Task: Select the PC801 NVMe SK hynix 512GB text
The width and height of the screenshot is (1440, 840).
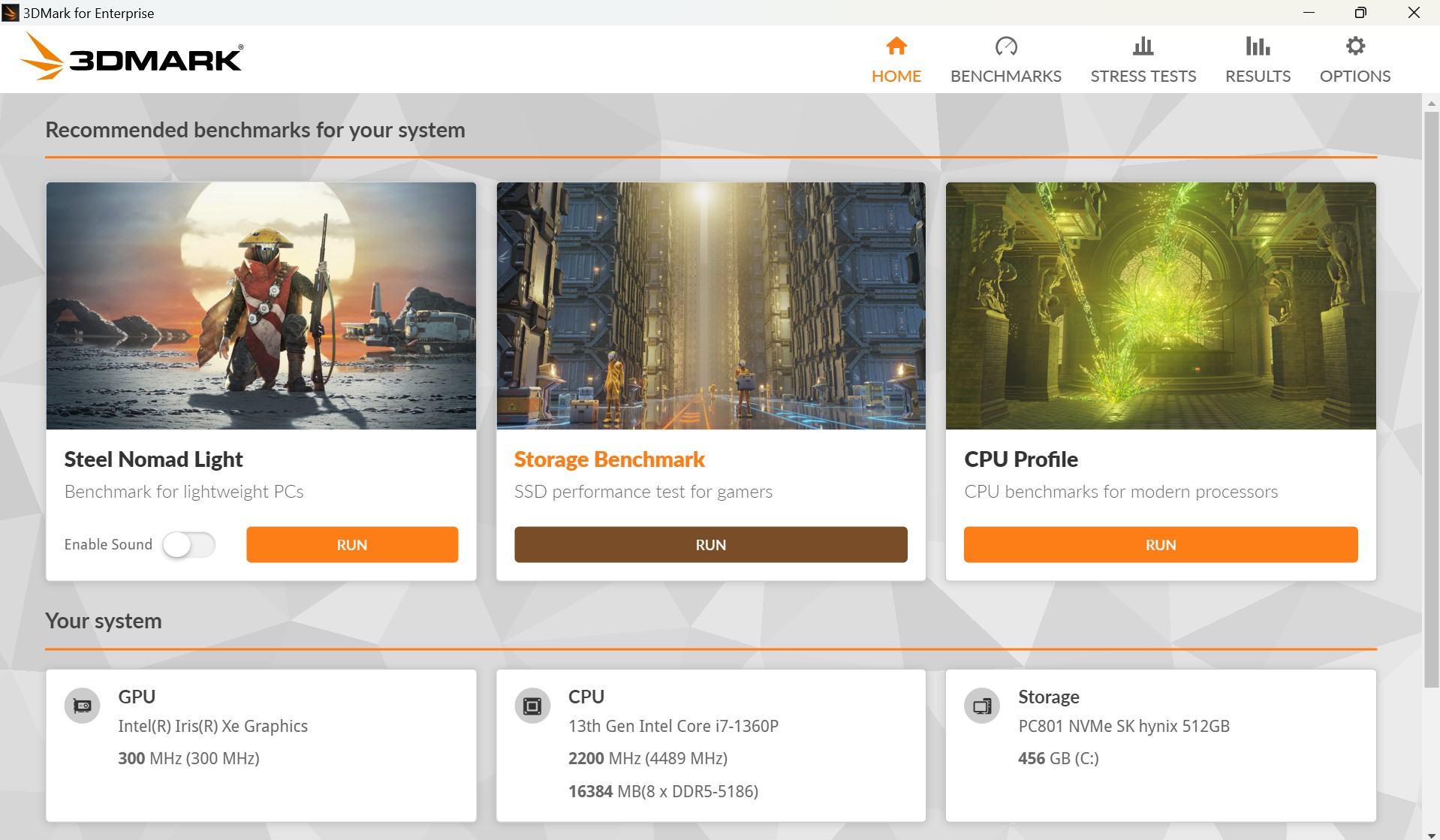Action: tap(1124, 726)
